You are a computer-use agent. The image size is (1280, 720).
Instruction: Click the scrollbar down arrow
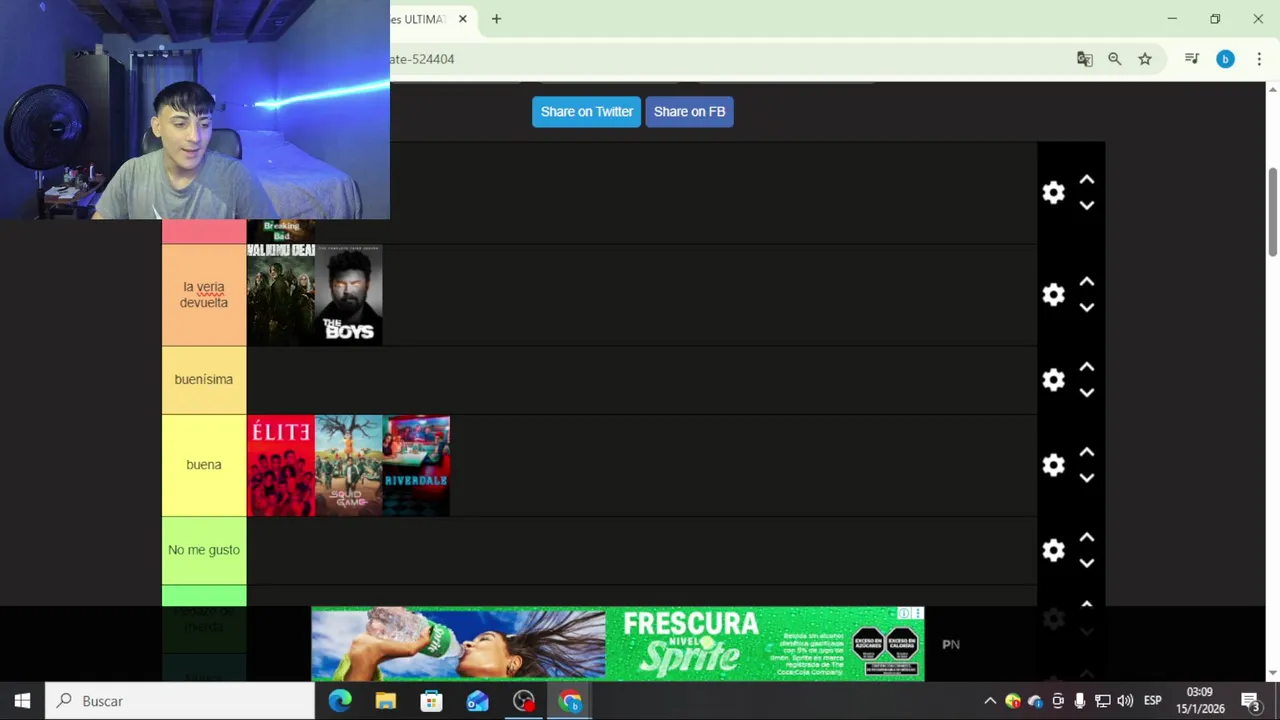click(1273, 673)
